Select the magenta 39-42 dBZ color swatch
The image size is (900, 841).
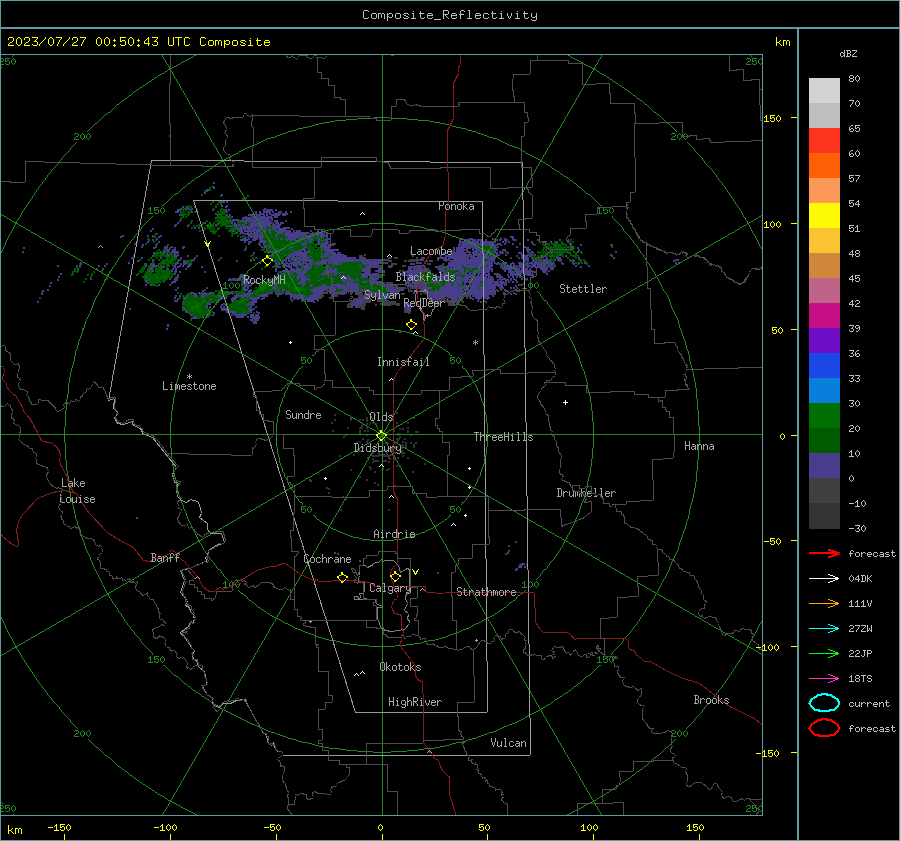pyautogui.click(x=824, y=316)
